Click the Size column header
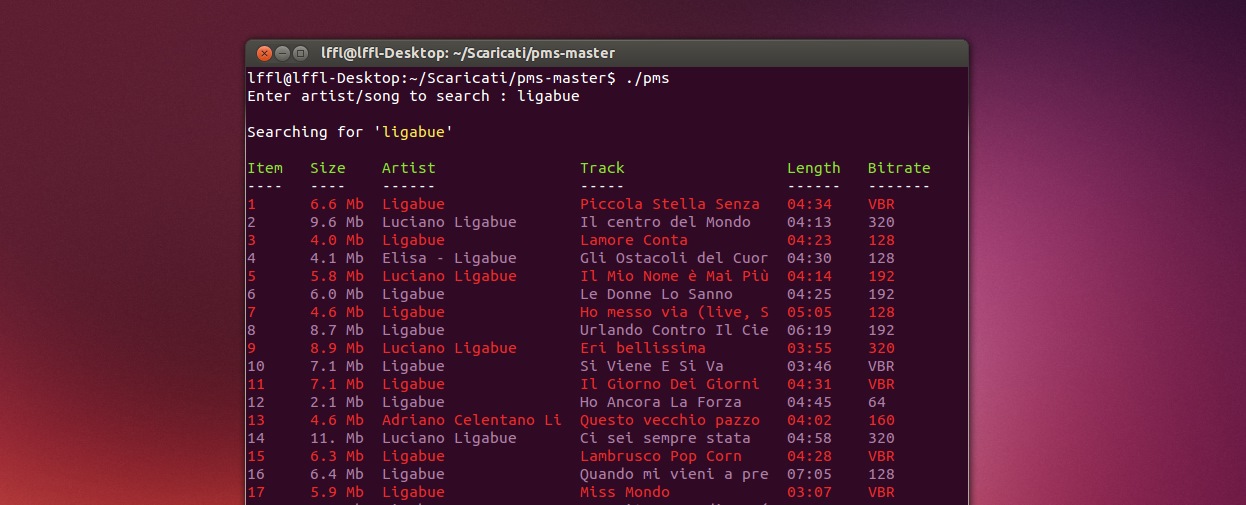The height and width of the screenshot is (505, 1246). click(x=328, y=168)
